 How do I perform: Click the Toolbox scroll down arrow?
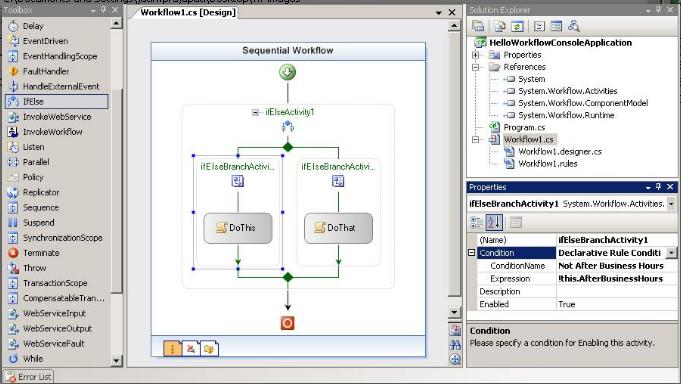[116, 360]
